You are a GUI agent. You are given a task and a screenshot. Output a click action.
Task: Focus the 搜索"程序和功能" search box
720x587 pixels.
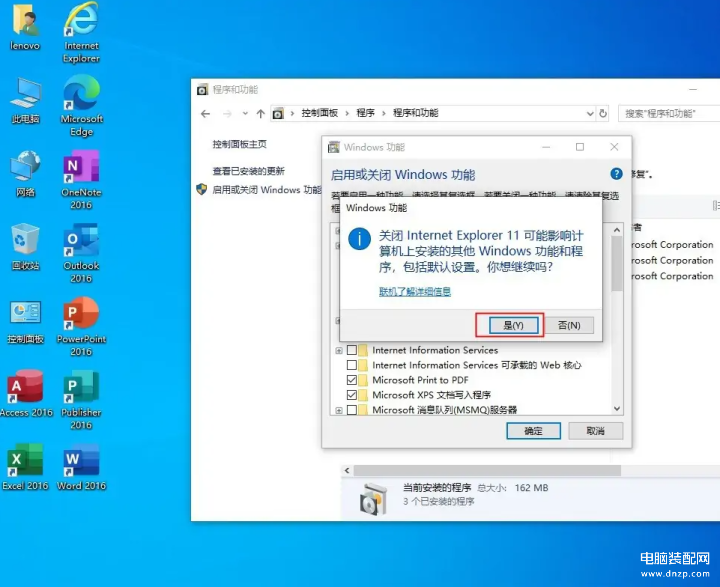[669, 113]
